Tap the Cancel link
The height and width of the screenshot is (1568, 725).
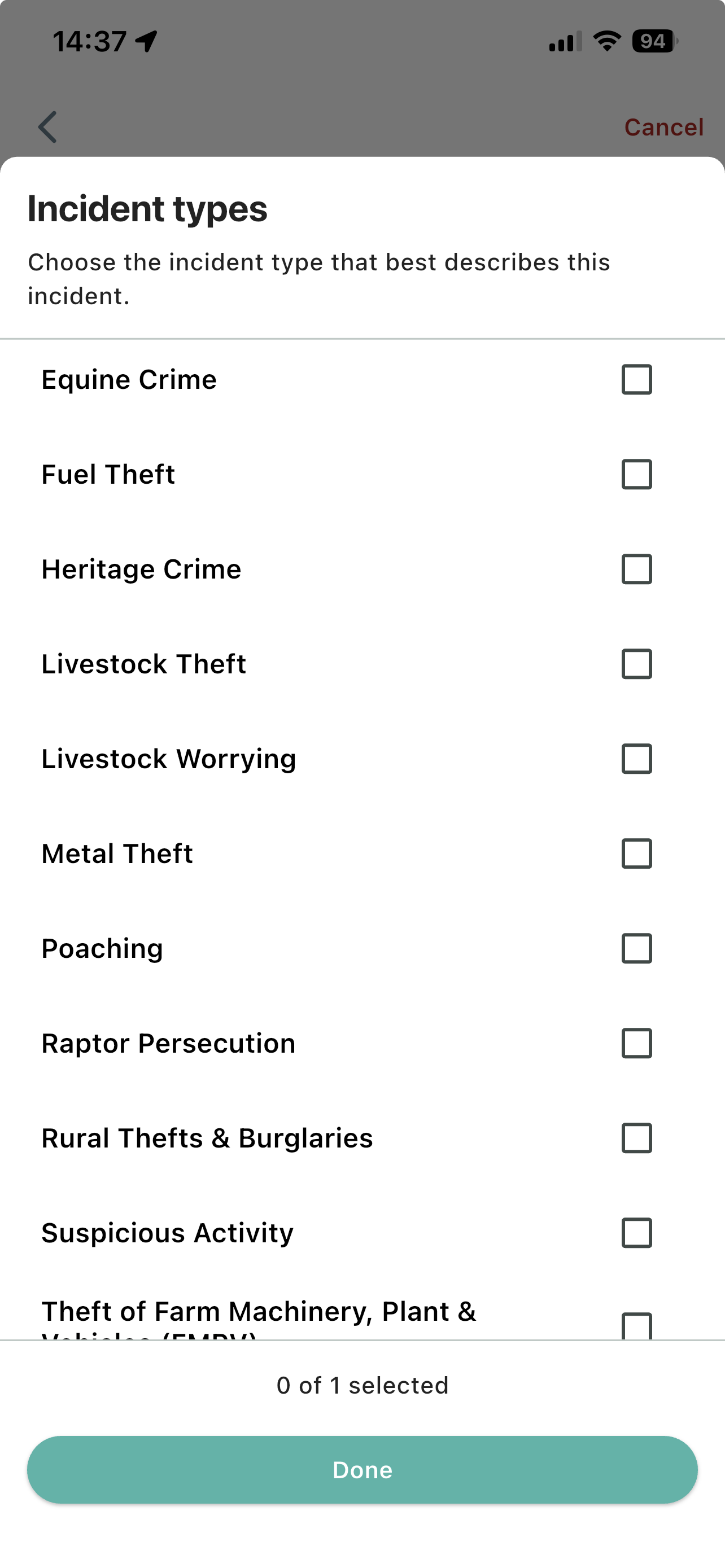pyautogui.click(x=663, y=127)
